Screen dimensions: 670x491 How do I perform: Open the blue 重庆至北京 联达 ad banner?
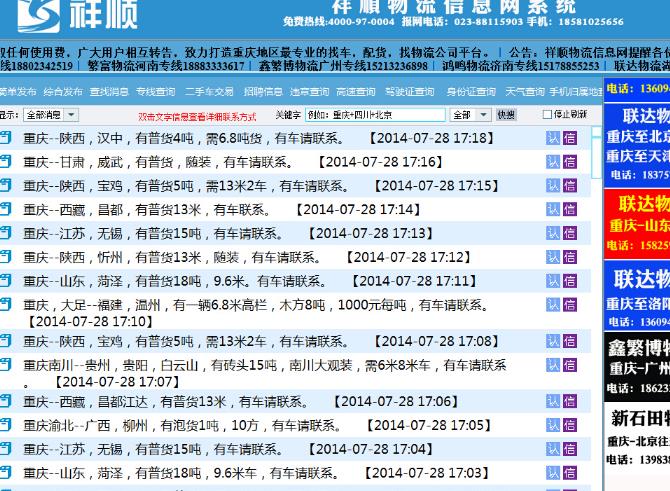point(637,145)
